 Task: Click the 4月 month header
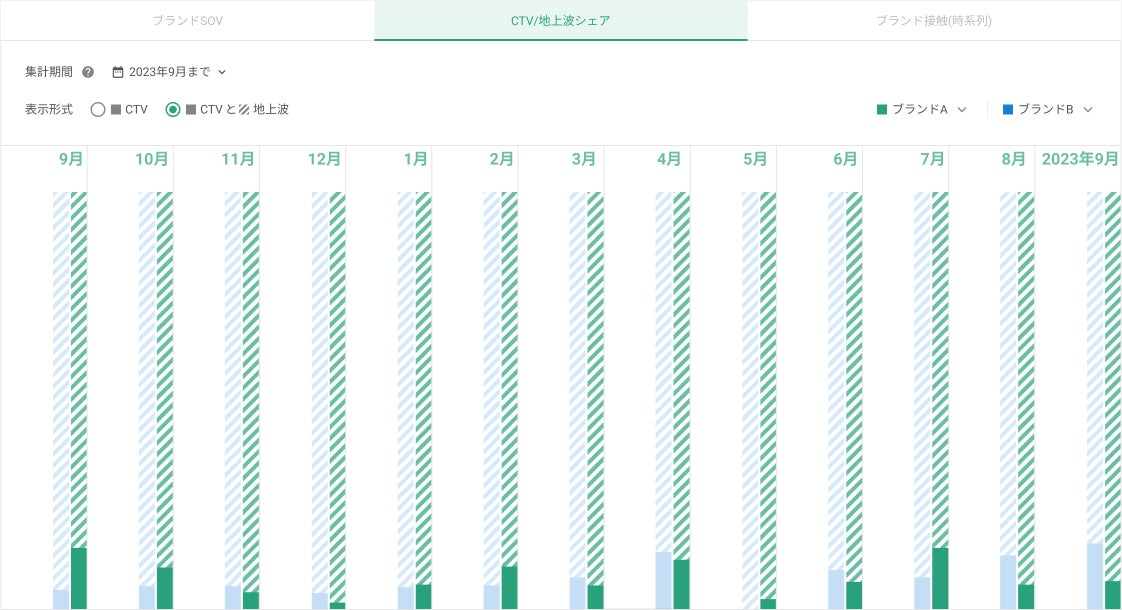pos(669,159)
